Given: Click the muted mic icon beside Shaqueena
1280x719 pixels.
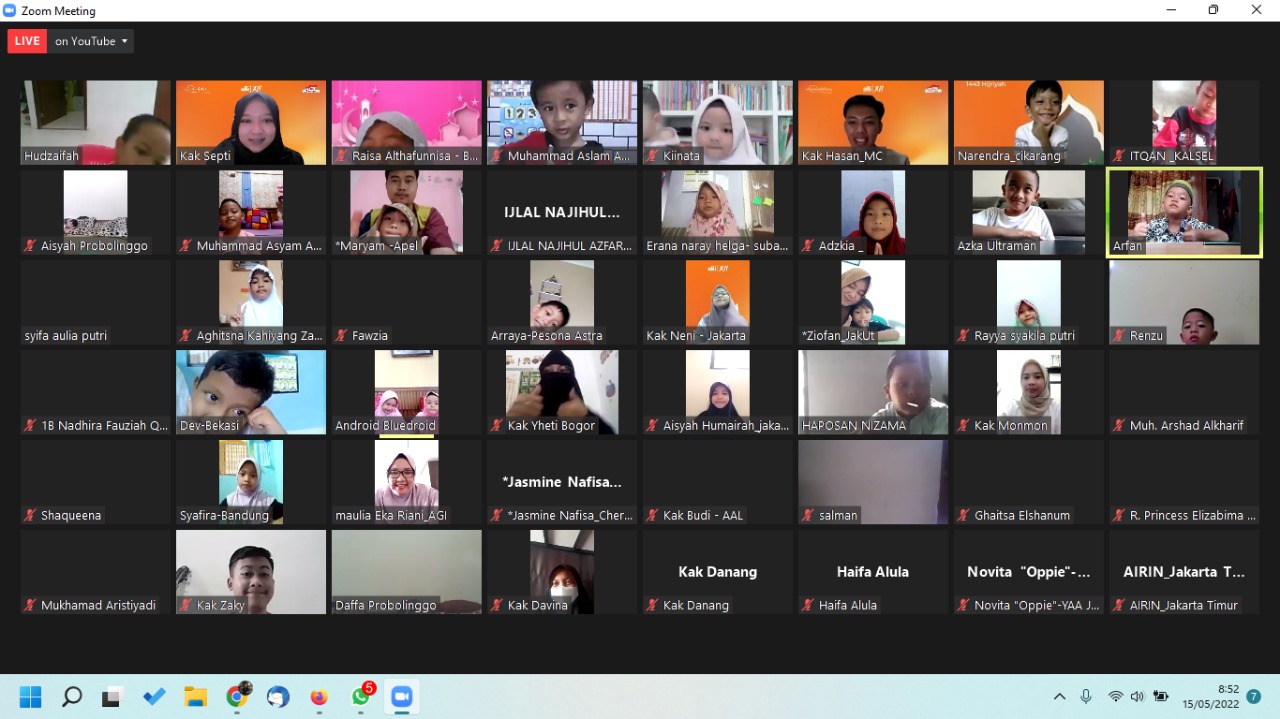Looking at the screenshot, I should point(29,516).
